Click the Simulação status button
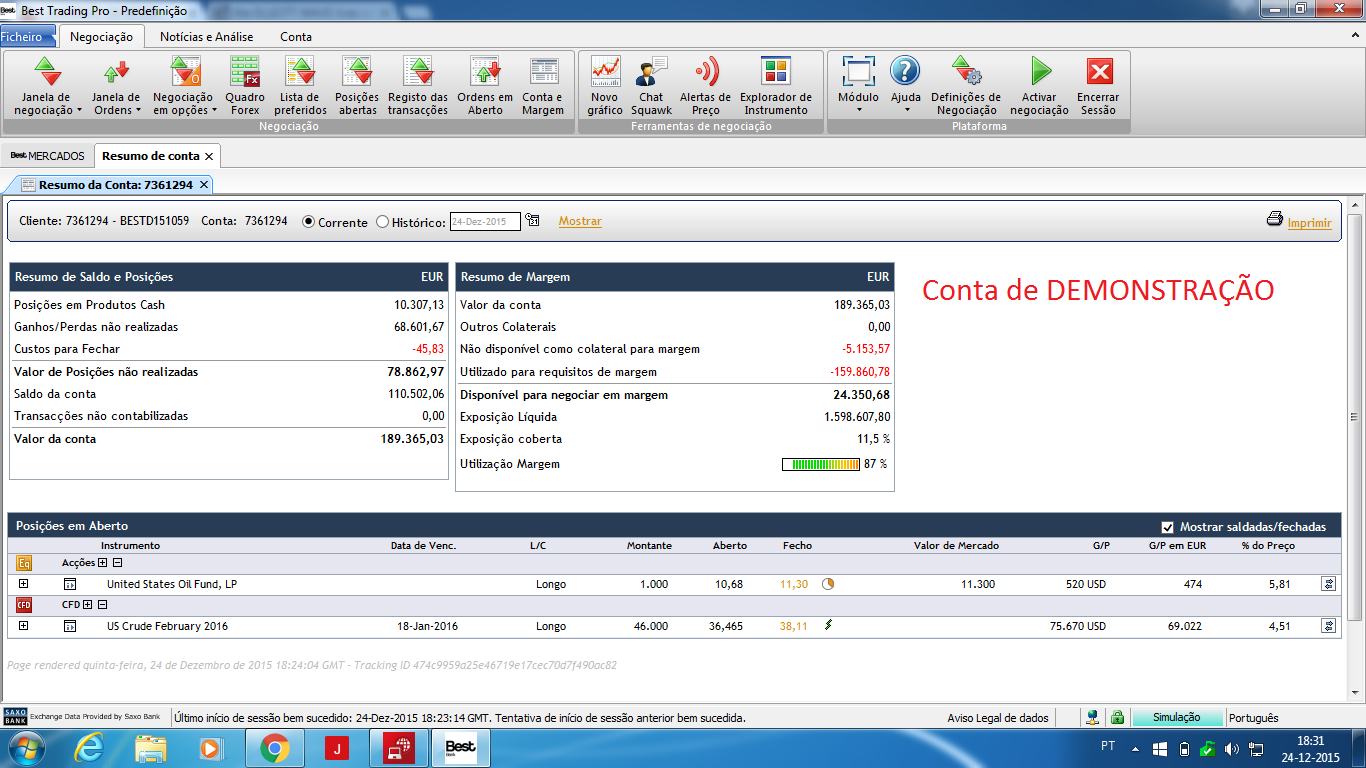This screenshot has width=1366, height=768. tap(1177, 718)
